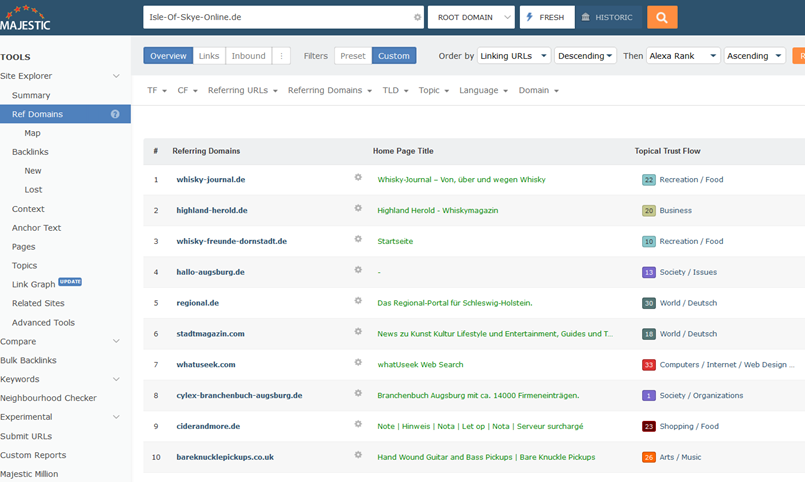Viewport: 805px width, 482px height.
Task: Select the Preset filters option
Action: coord(353,56)
